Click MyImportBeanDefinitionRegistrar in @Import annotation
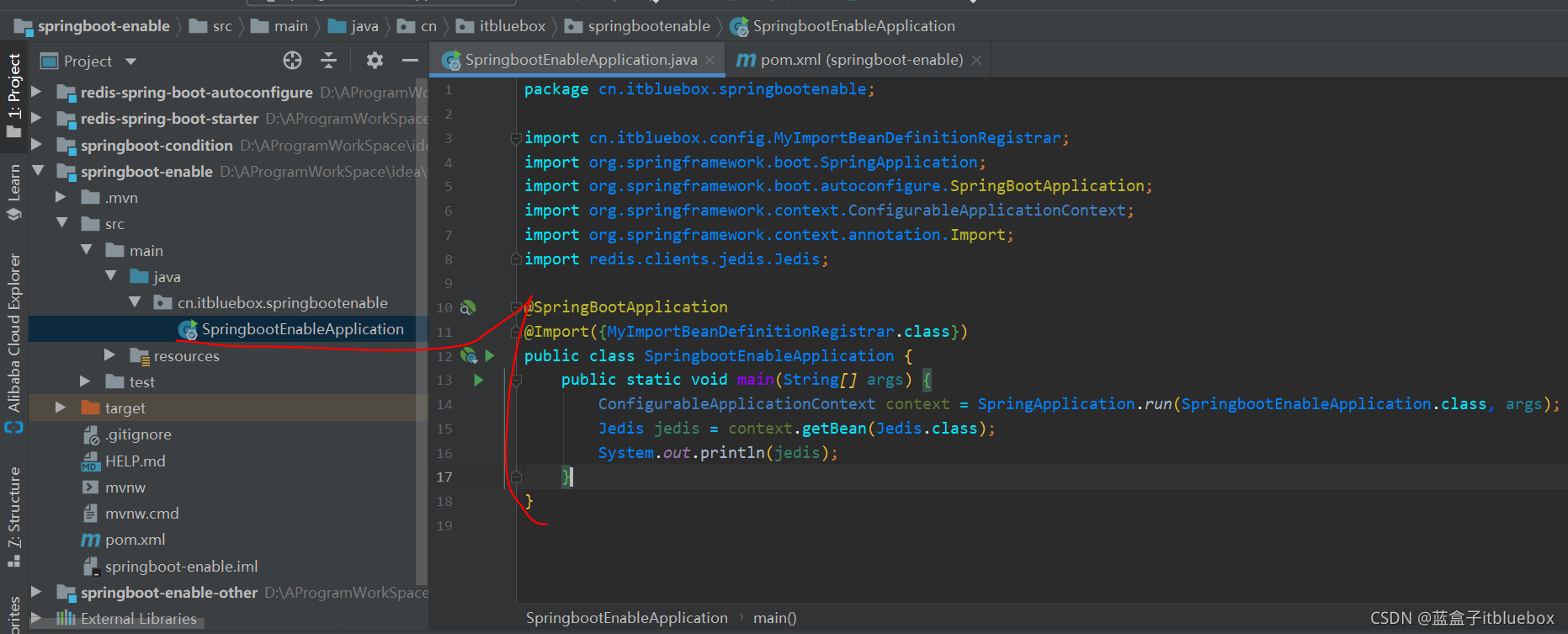This screenshot has height=634, width=1568. coord(751,332)
